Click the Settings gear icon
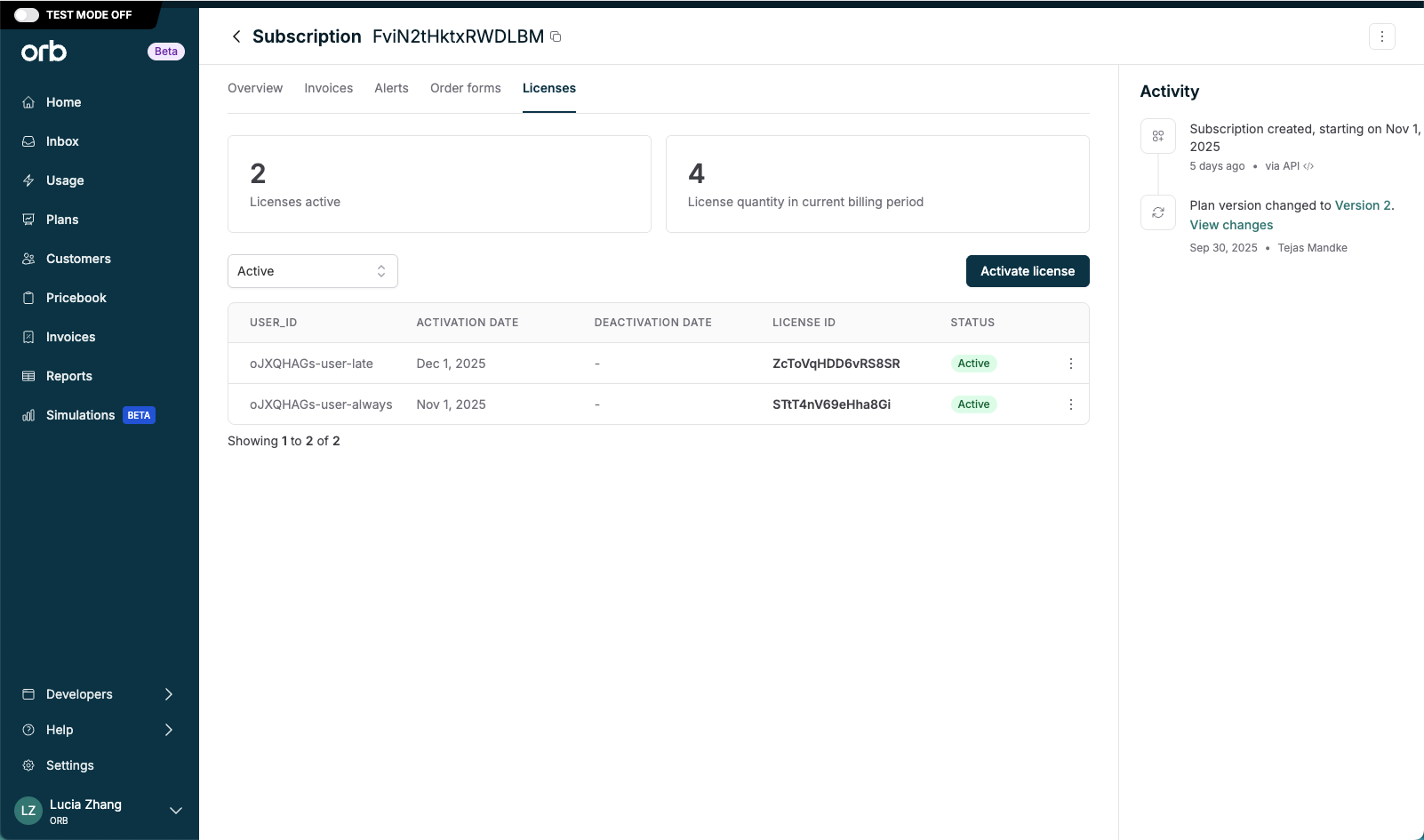Viewport: 1424px width, 840px height. 28,765
